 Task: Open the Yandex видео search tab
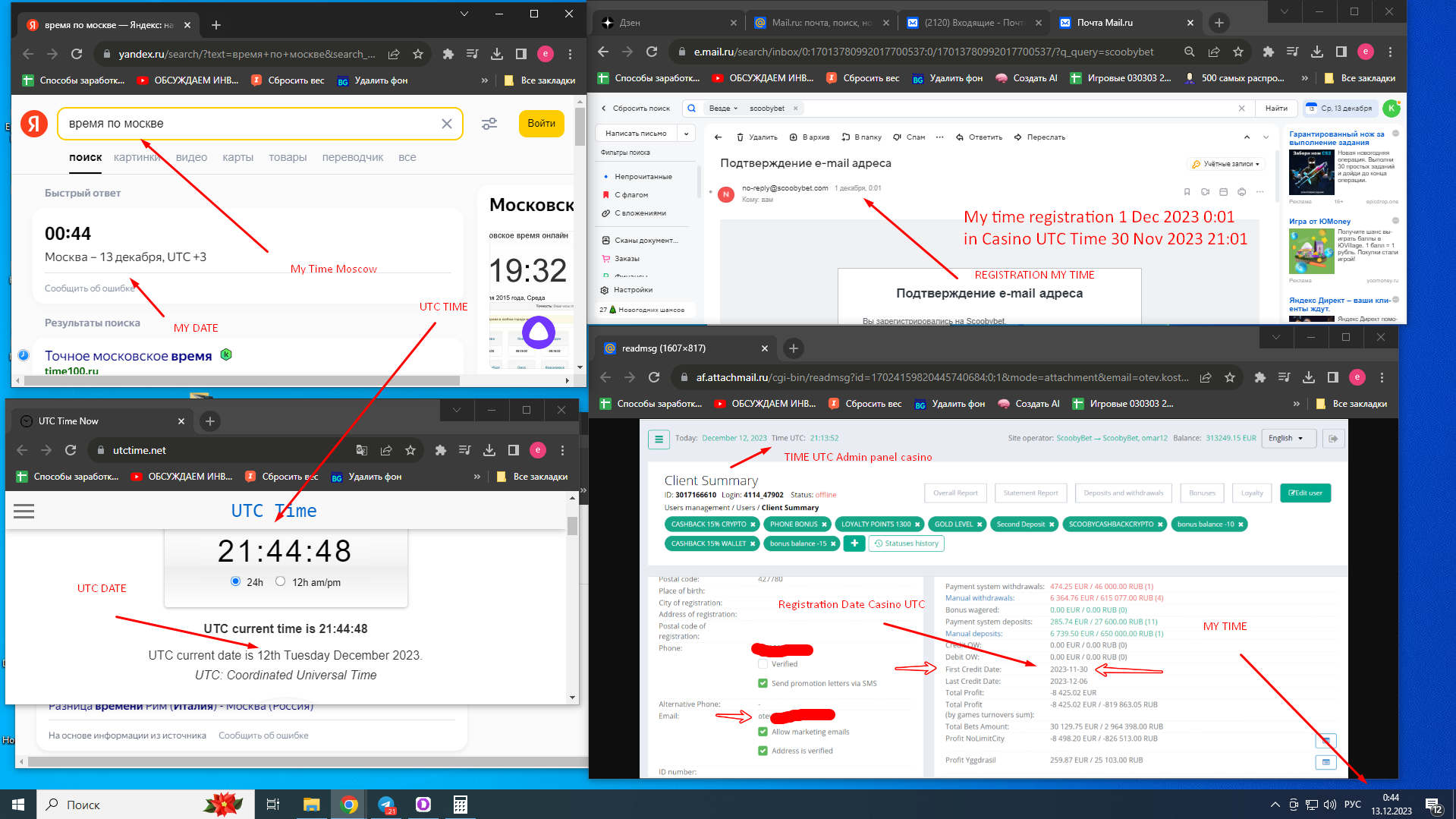pos(191,157)
